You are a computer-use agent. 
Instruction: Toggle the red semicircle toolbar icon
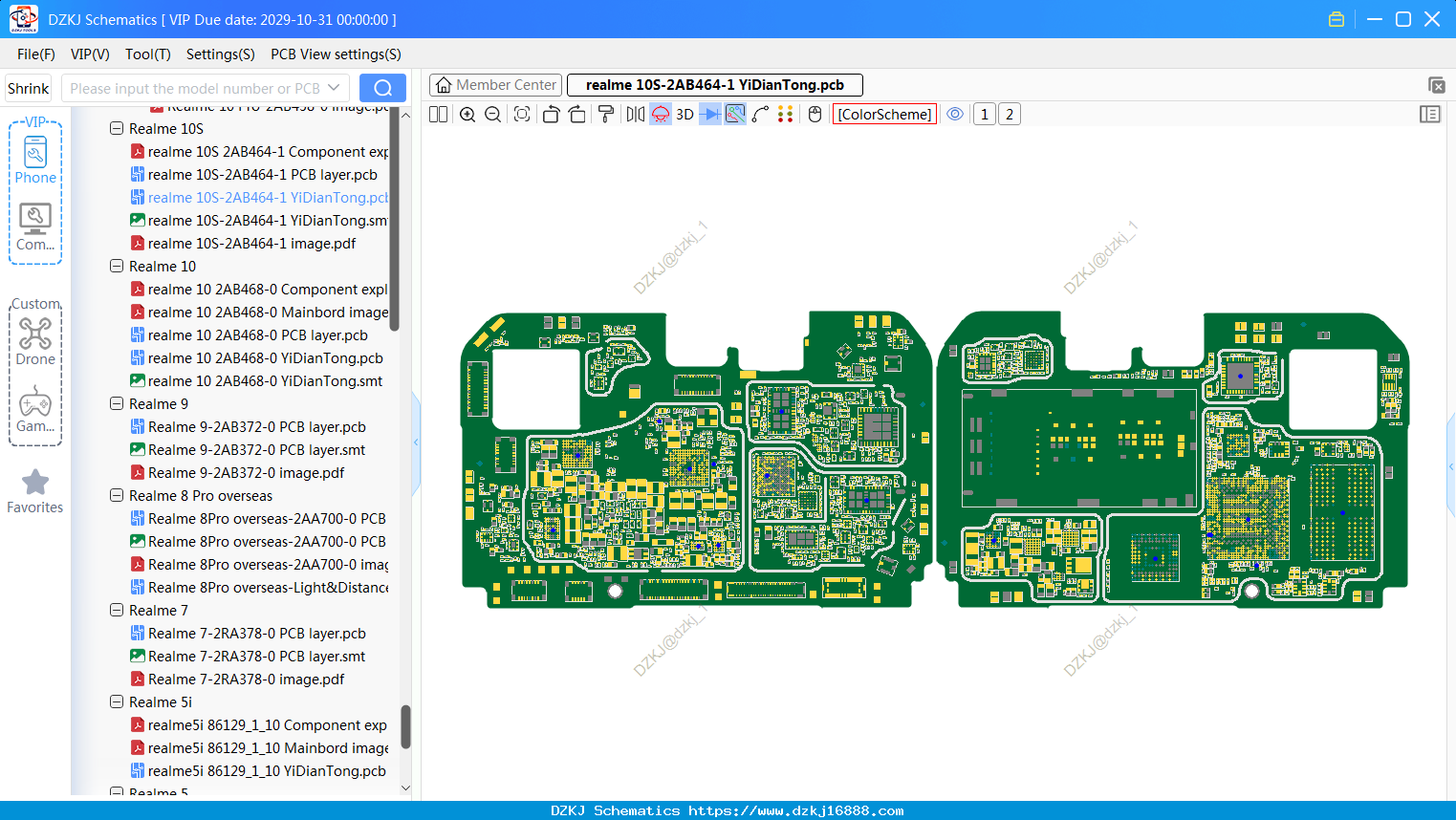pos(661,115)
